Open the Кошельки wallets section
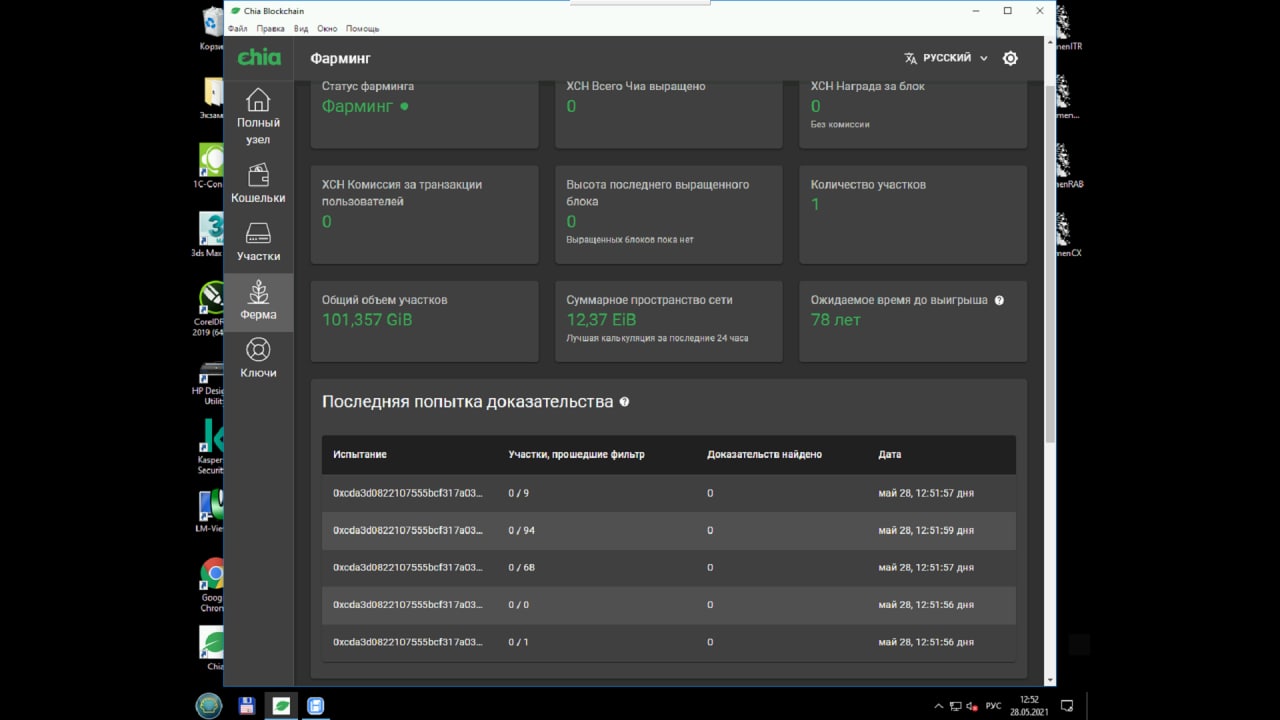The width and height of the screenshot is (1280, 720). tap(258, 183)
